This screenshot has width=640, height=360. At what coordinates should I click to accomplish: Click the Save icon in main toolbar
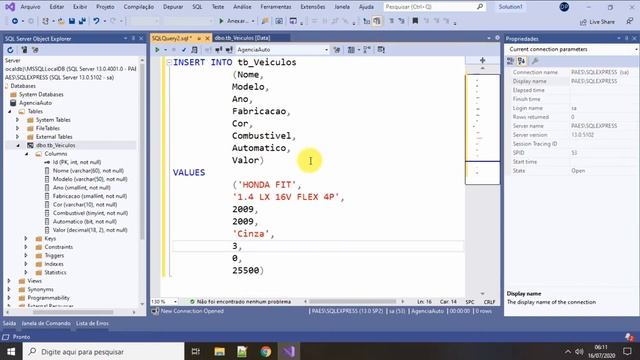72,21
